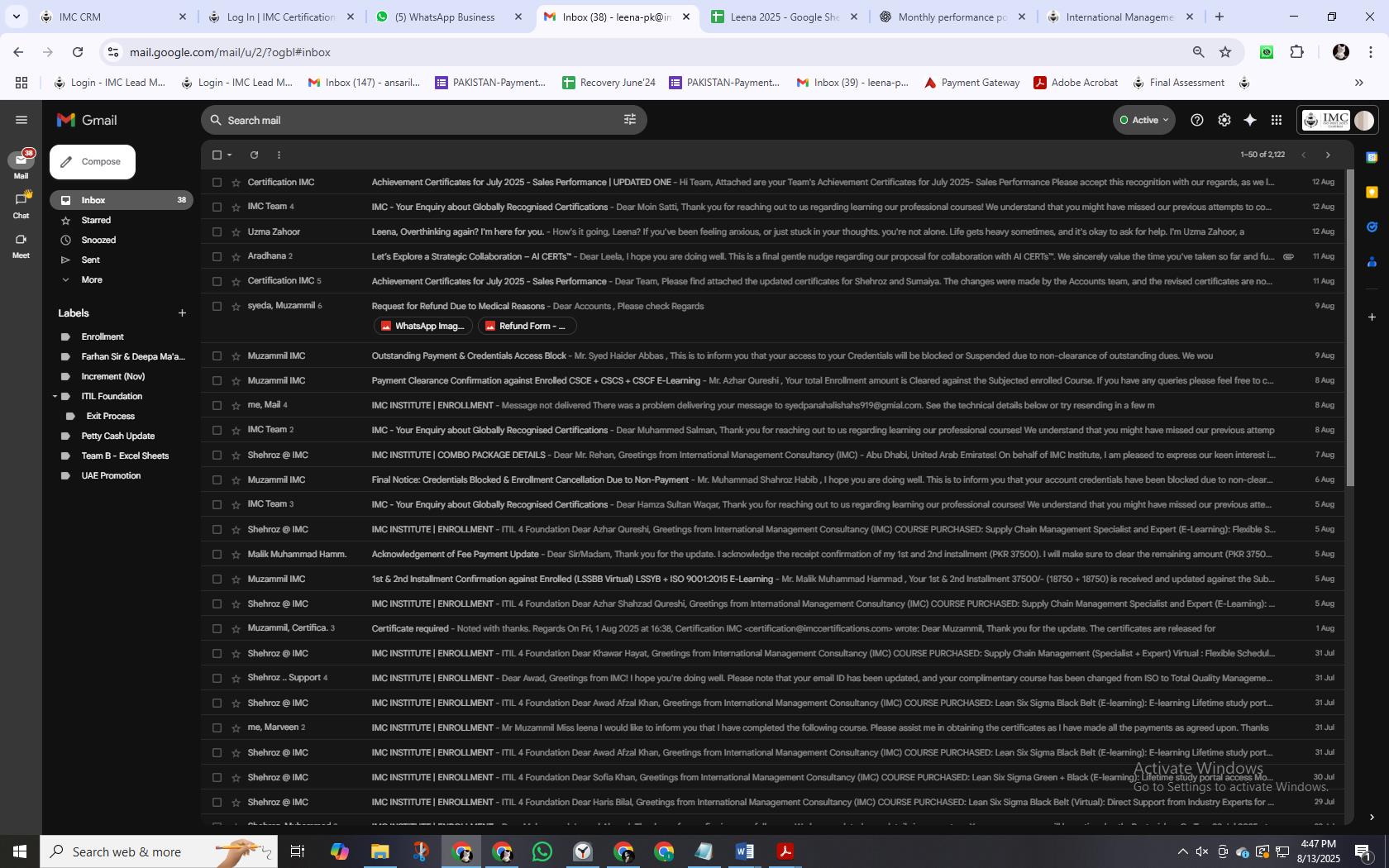
Task: Open Google Tasks side panel icon
Action: pyautogui.click(x=1372, y=227)
